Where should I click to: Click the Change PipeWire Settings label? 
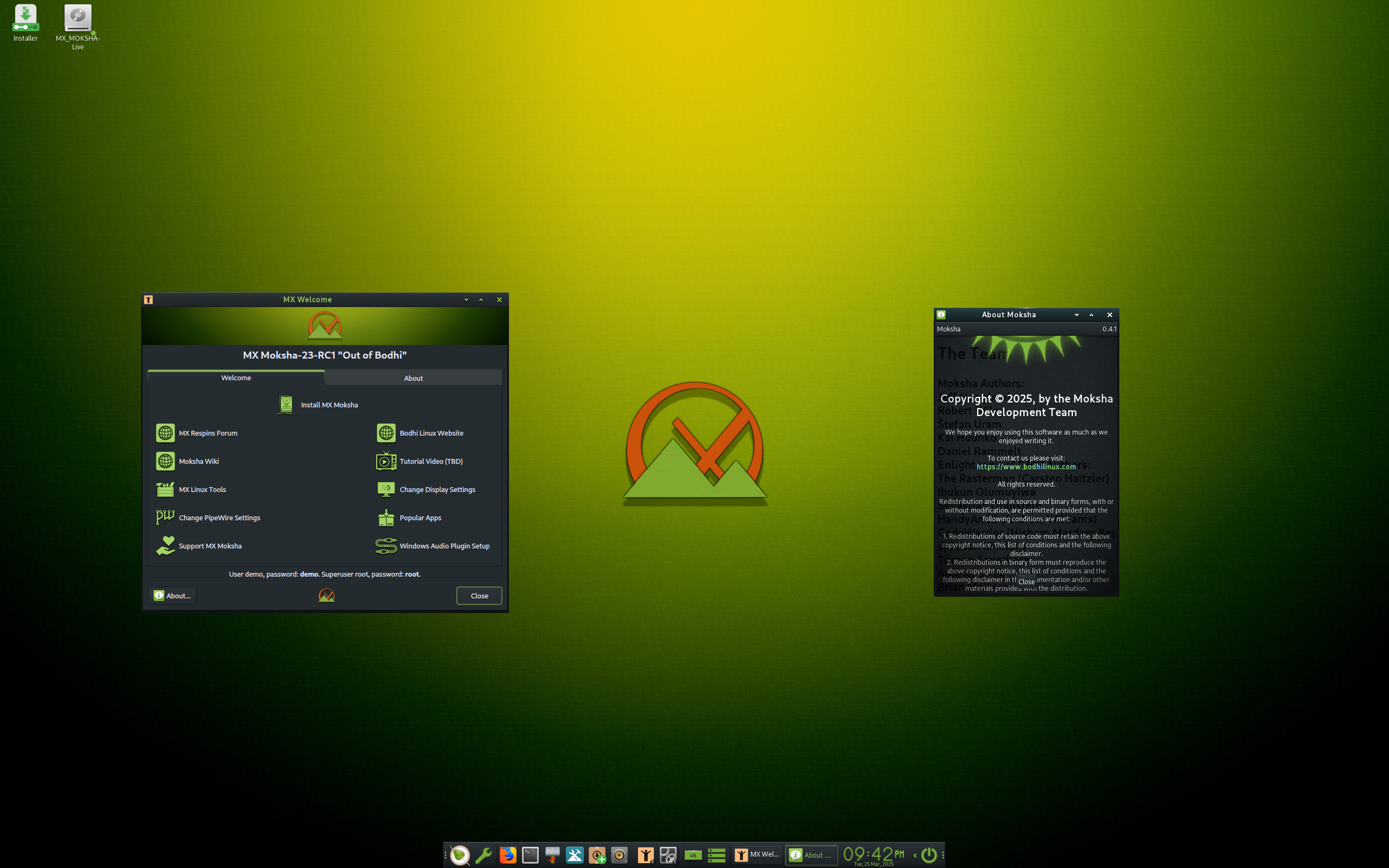219,517
